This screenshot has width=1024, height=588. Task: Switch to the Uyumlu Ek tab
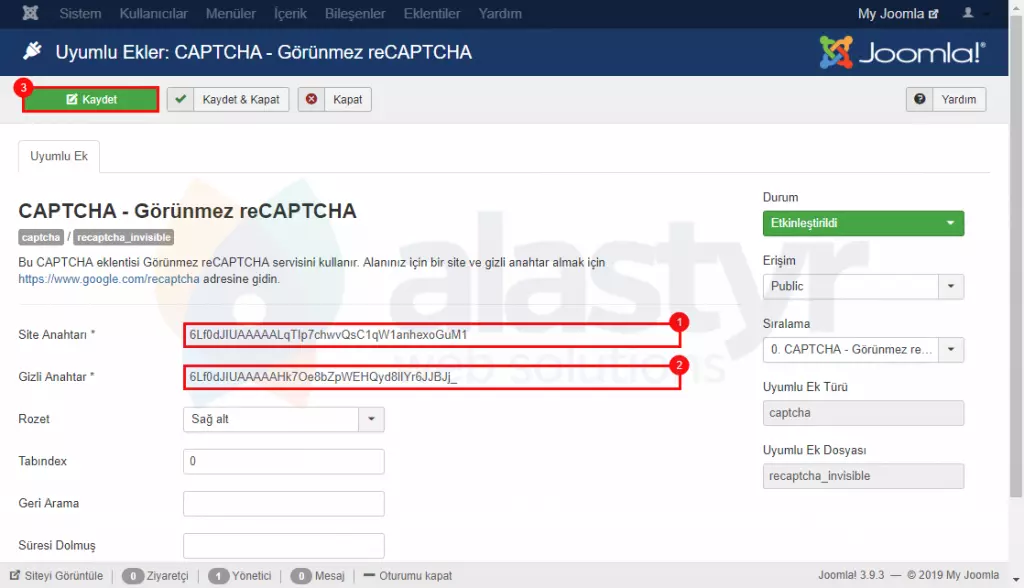(59, 156)
